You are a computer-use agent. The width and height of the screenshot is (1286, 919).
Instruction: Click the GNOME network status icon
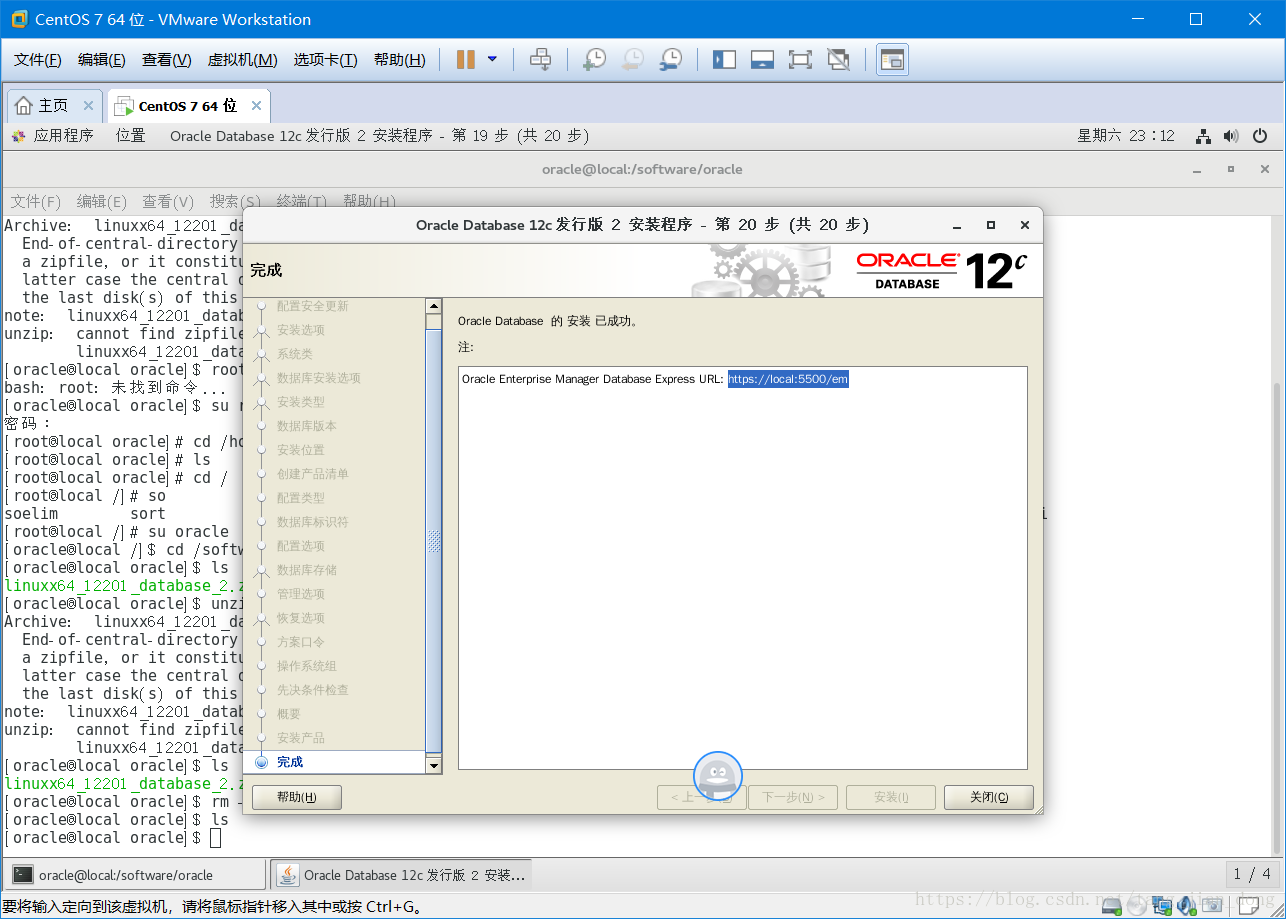(x=1204, y=136)
